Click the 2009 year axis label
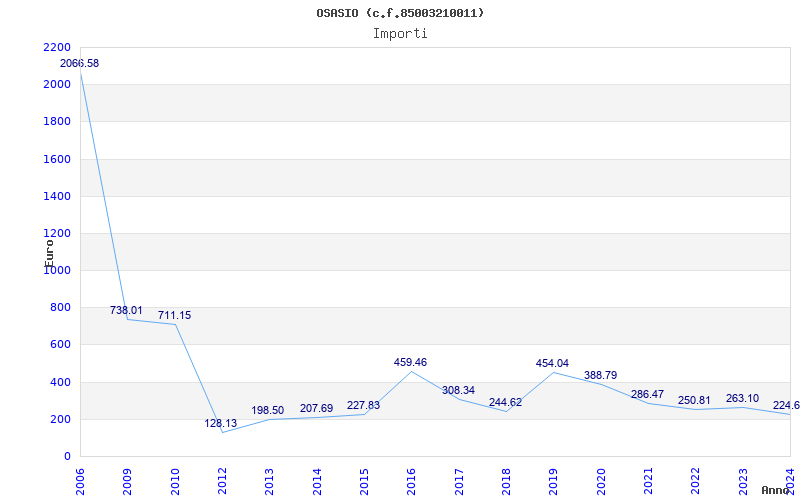 point(128,482)
